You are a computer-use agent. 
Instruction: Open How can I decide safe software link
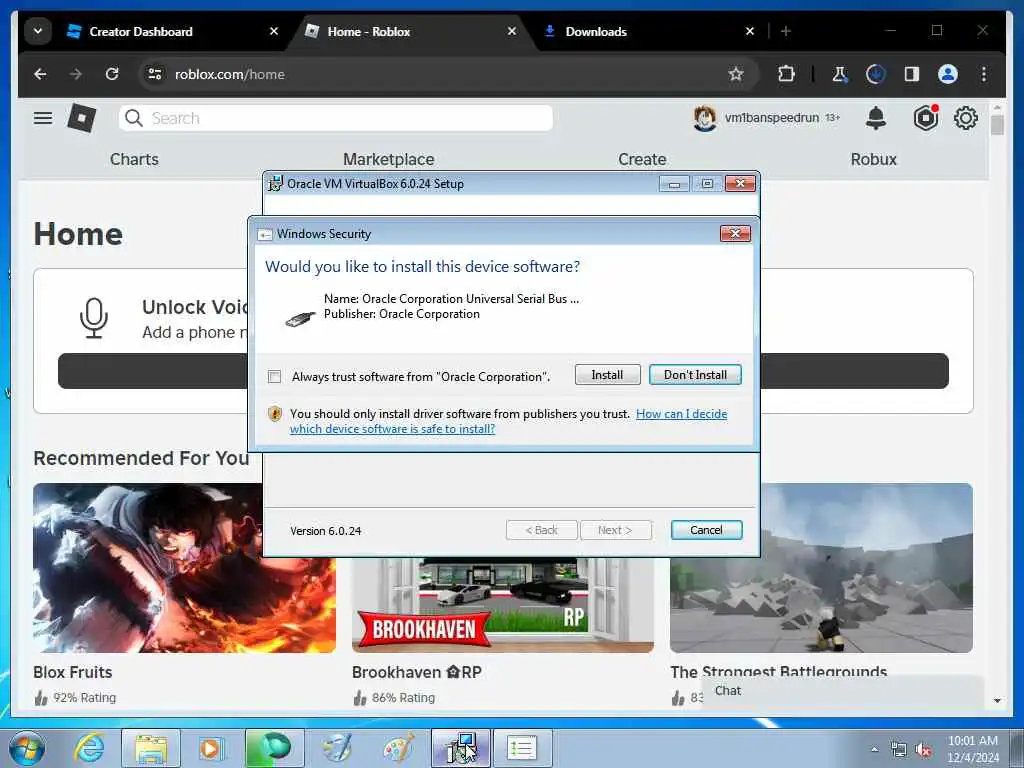(681, 413)
